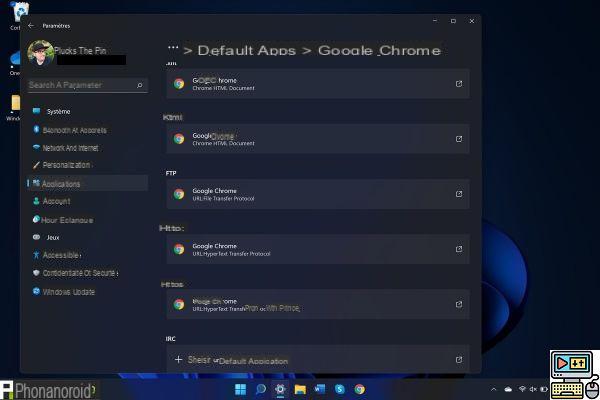This screenshot has width=600, height=400.
Task: Go to Default Apps breadcrumb
Action: tap(247, 51)
